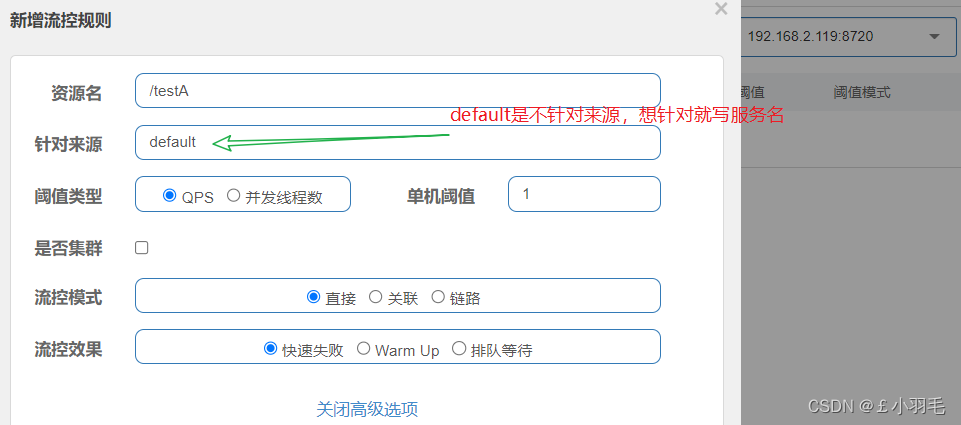This screenshot has width=961, height=425.
Task: Click the 流控效果 label
Action: [x=68, y=350]
